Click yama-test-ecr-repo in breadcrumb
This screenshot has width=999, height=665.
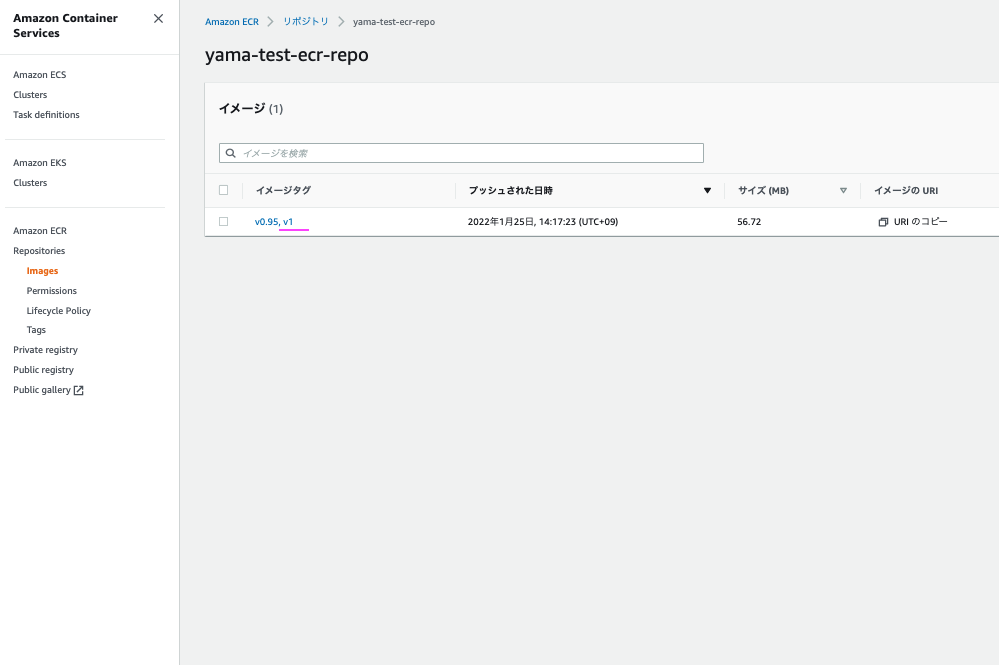click(x=394, y=22)
